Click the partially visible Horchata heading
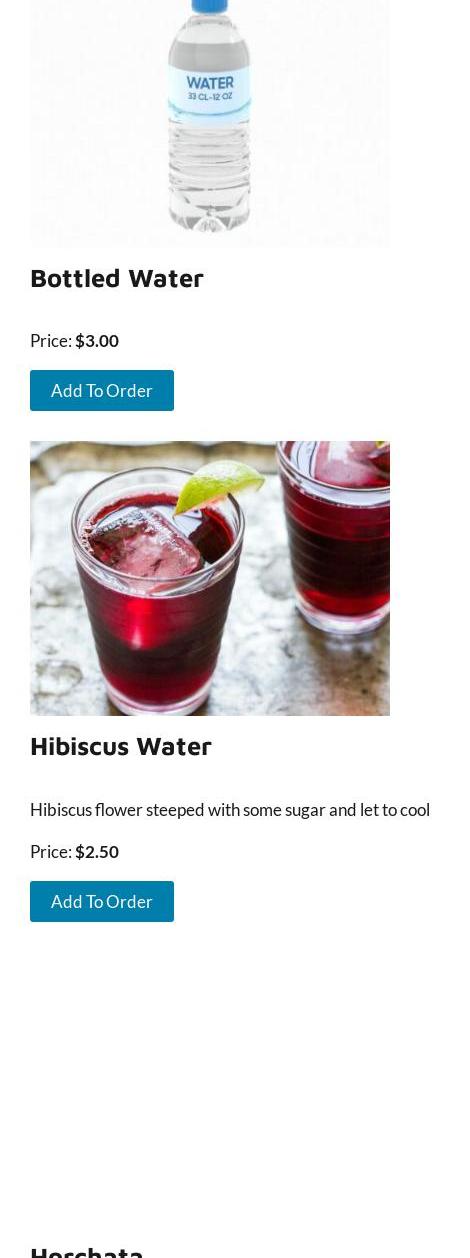This screenshot has width=470, height=1258. (87, 1251)
